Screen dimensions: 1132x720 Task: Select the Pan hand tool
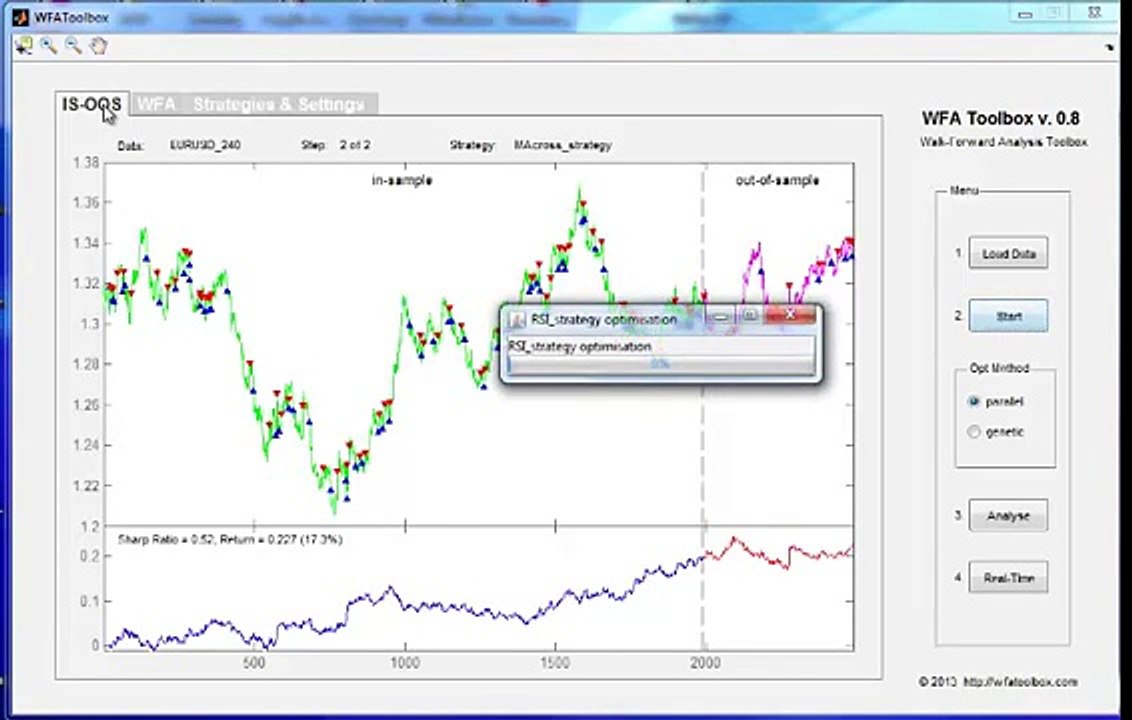coord(98,46)
